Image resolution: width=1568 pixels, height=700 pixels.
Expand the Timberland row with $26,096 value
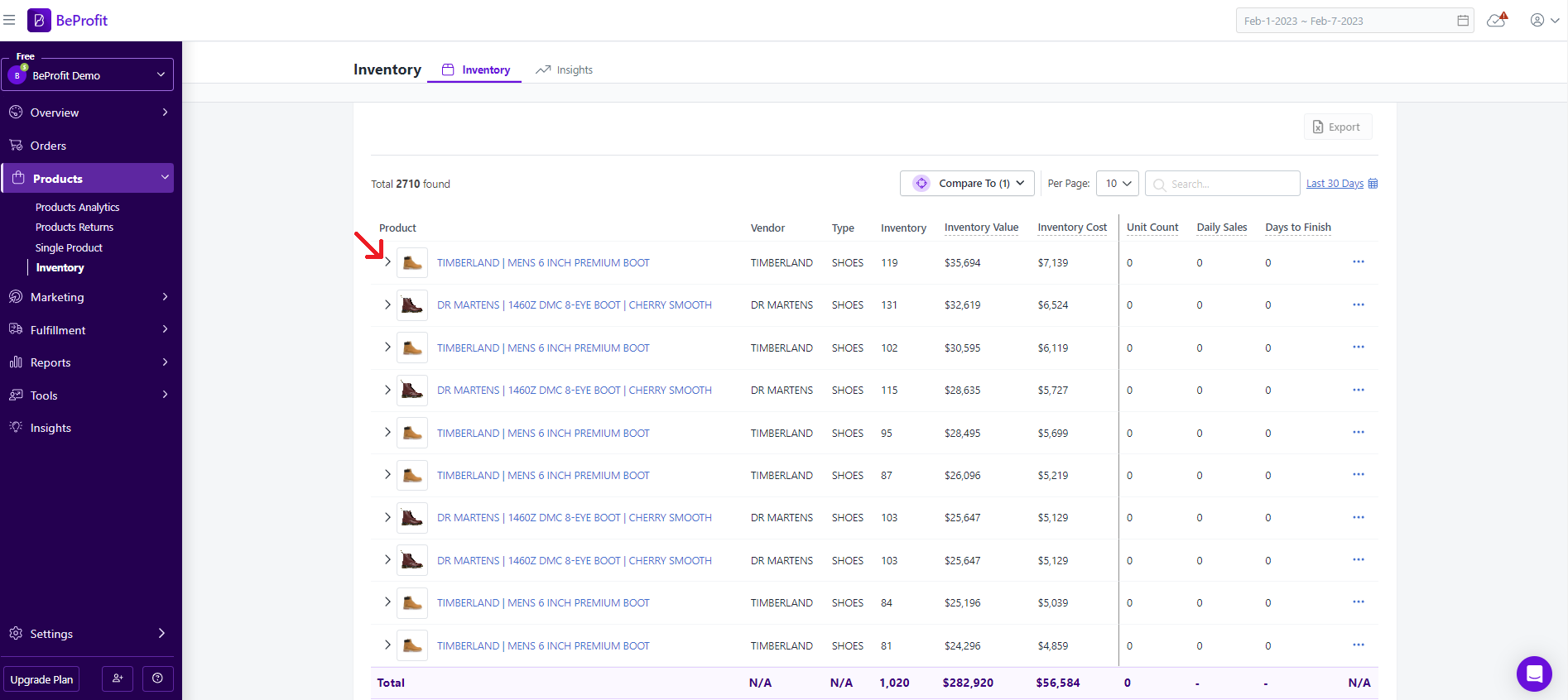tap(387, 475)
